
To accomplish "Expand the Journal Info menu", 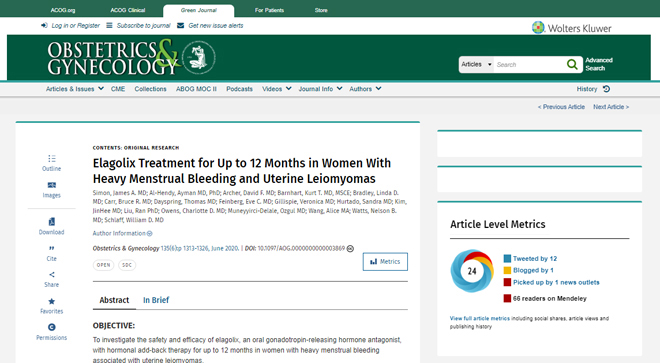I will [x=320, y=89].
